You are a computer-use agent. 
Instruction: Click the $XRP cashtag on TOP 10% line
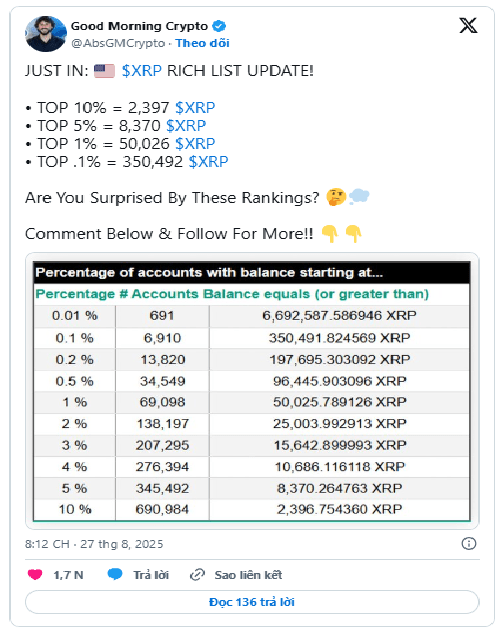195,108
